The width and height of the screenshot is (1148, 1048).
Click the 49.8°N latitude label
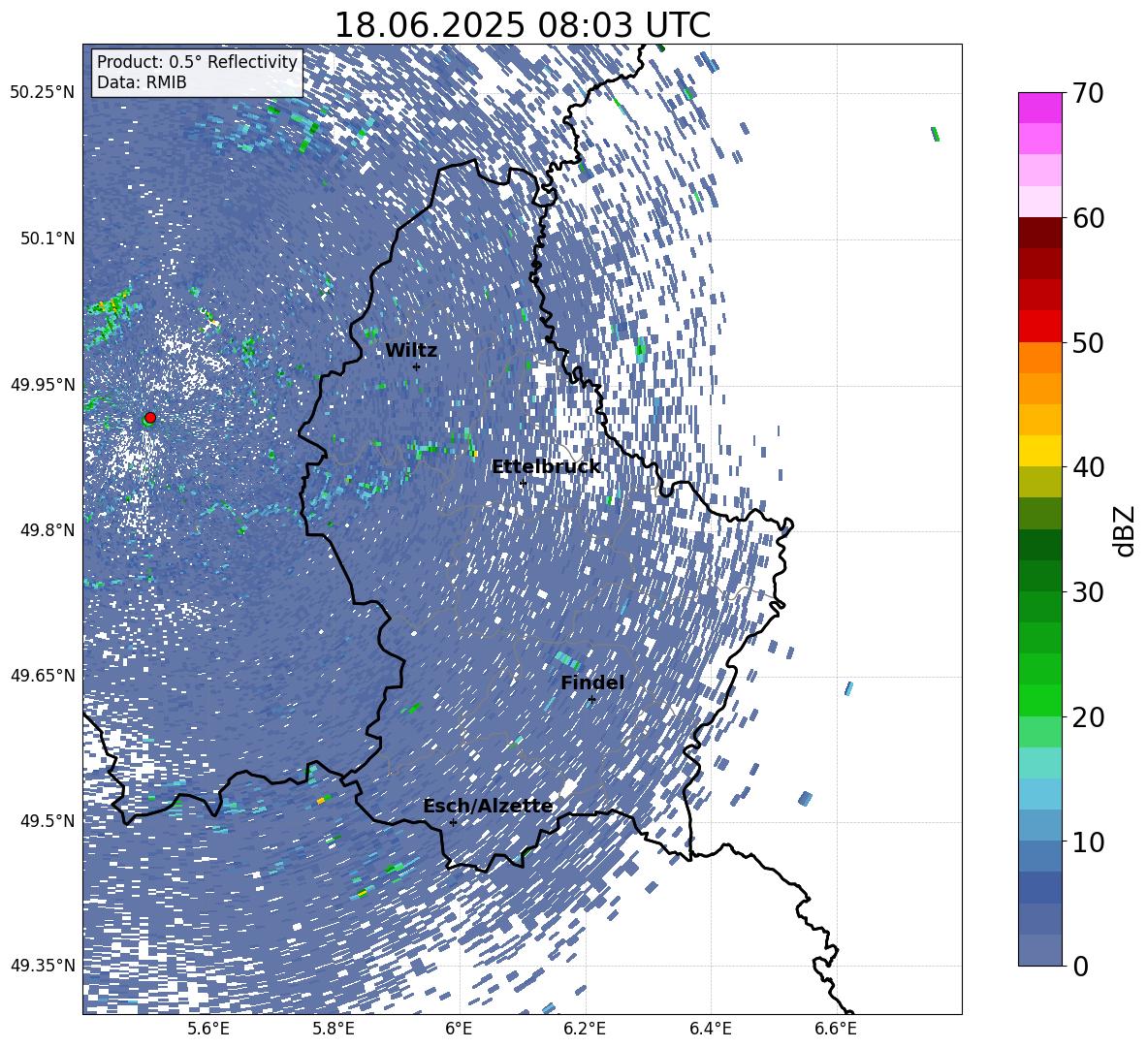(47, 530)
